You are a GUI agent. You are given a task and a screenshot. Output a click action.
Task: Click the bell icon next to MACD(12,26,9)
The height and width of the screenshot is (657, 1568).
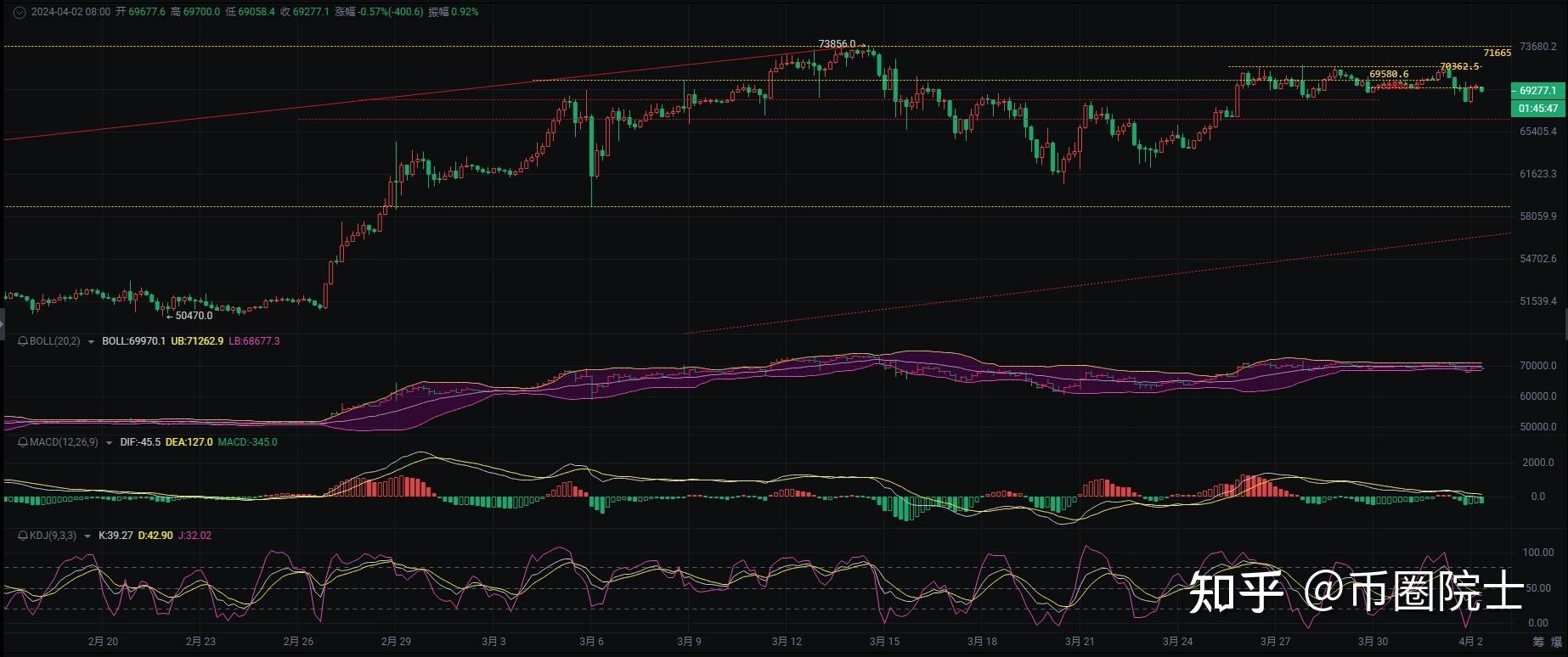click(23, 442)
